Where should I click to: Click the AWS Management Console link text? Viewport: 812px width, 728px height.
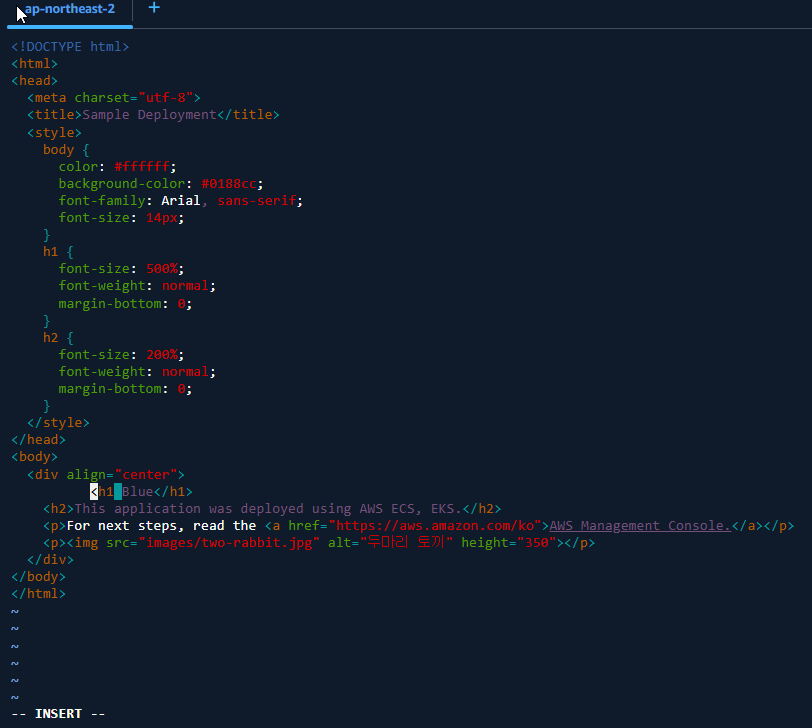640,526
